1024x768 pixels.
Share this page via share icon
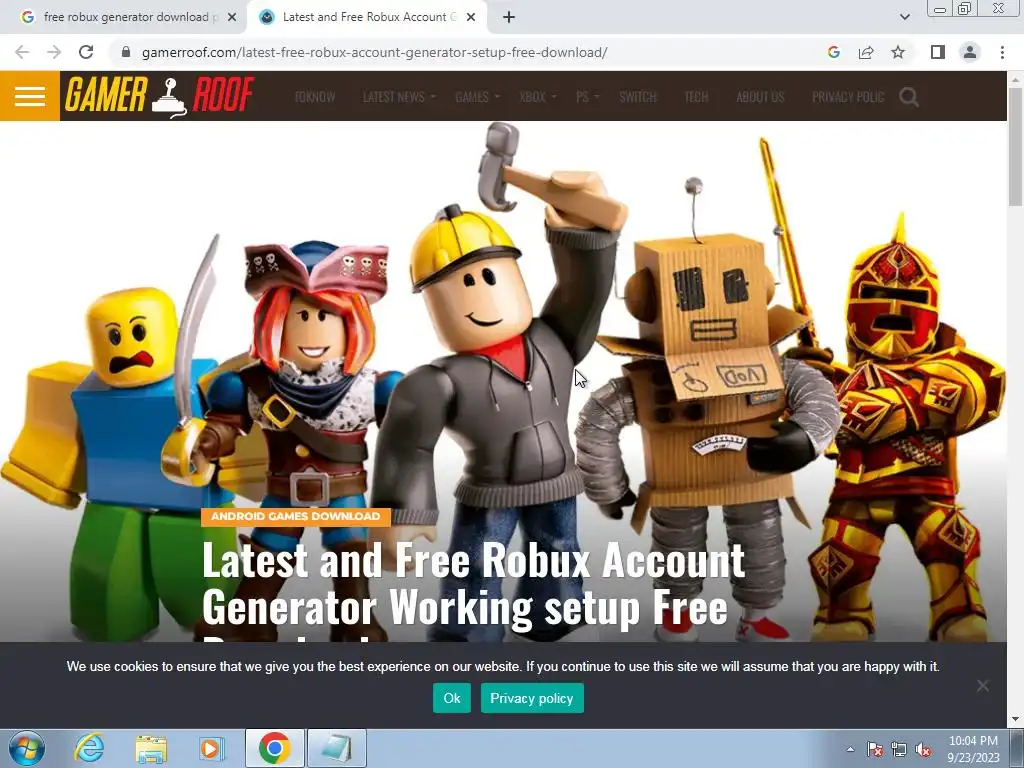tap(866, 52)
